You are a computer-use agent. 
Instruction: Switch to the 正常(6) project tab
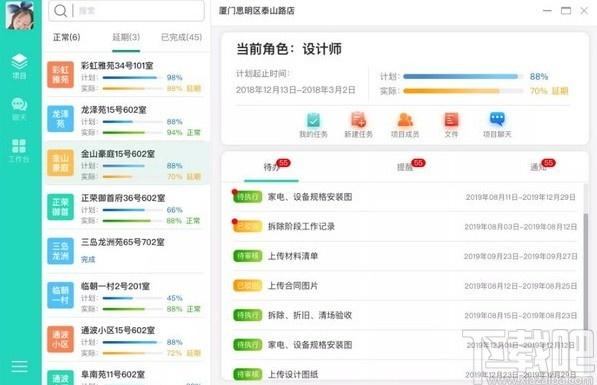[67, 37]
